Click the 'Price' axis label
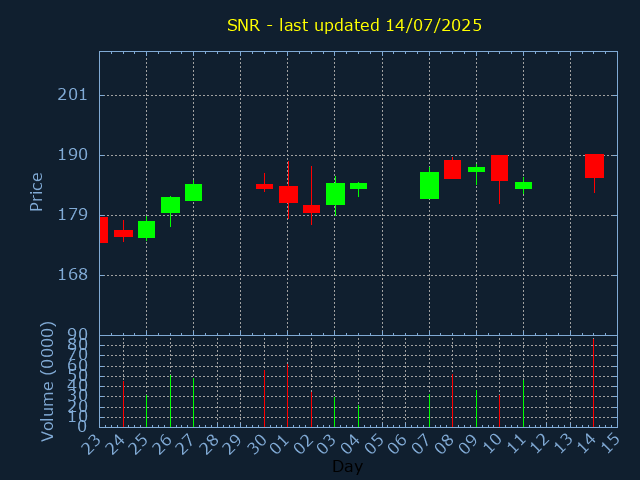The height and width of the screenshot is (480, 640). point(36,192)
